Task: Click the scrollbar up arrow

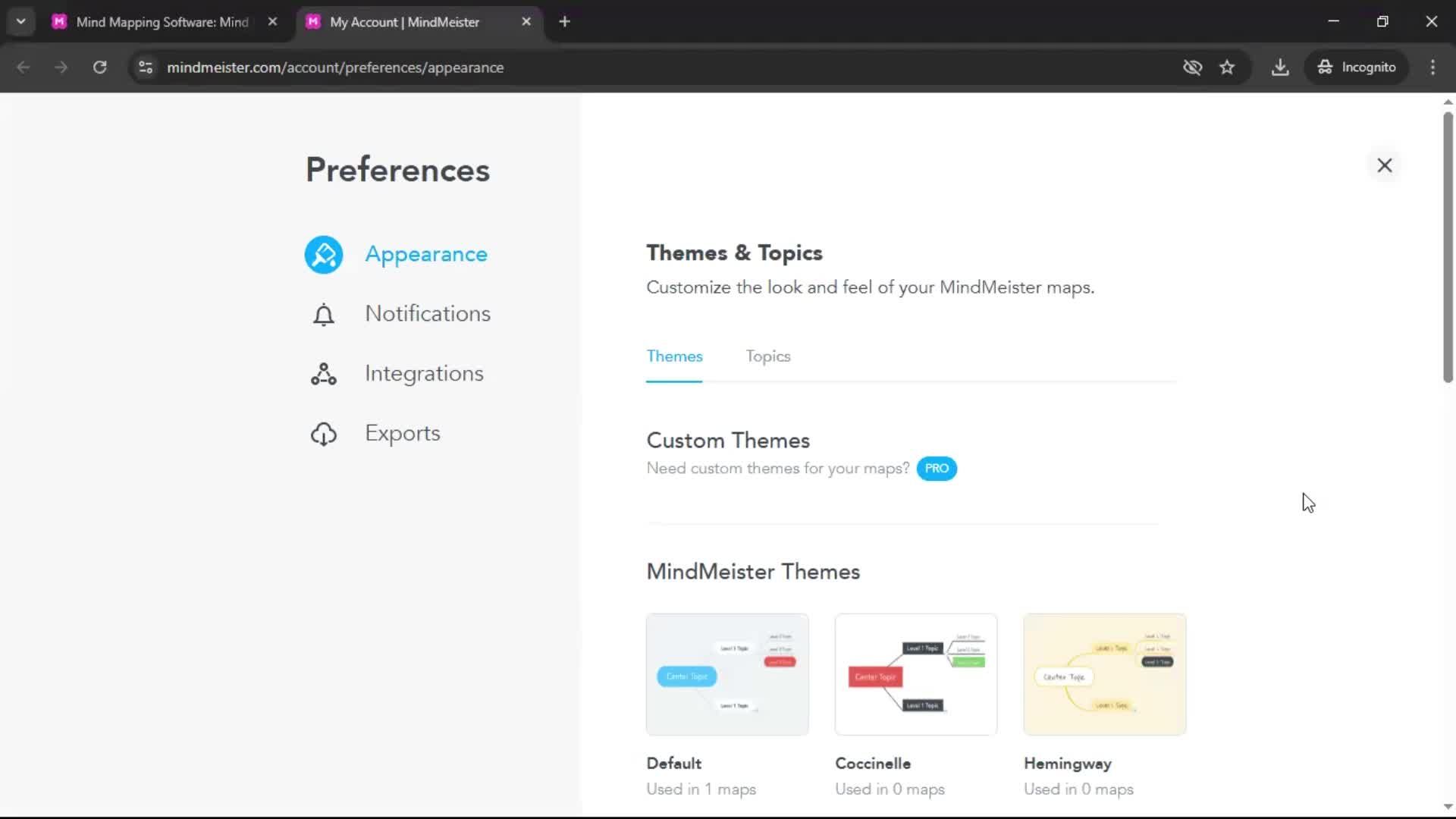Action: [x=1448, y=102]
